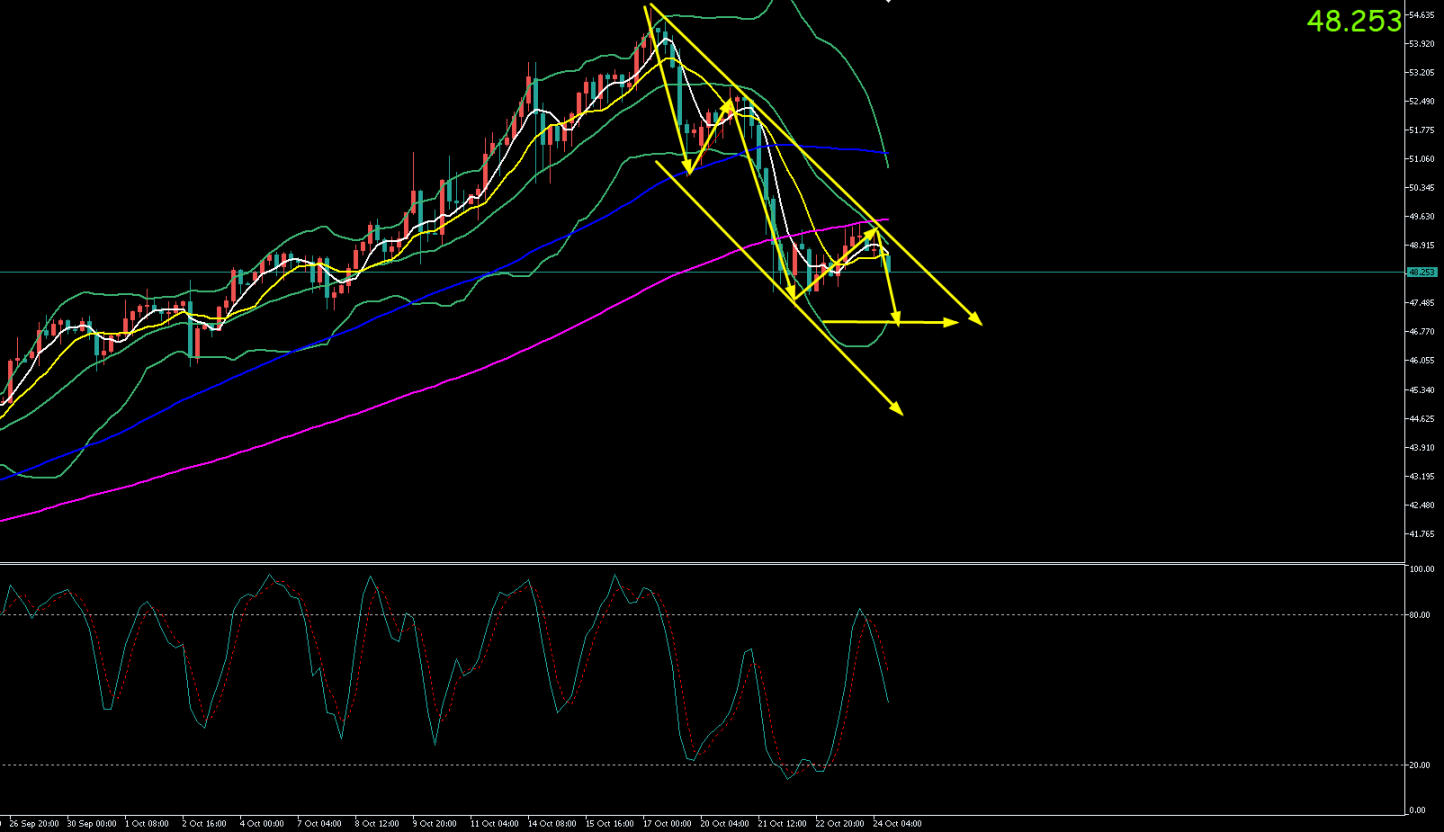Click the 100.00 oscillator scale label
This screenshot has height=832, width=1444.
1421,569
